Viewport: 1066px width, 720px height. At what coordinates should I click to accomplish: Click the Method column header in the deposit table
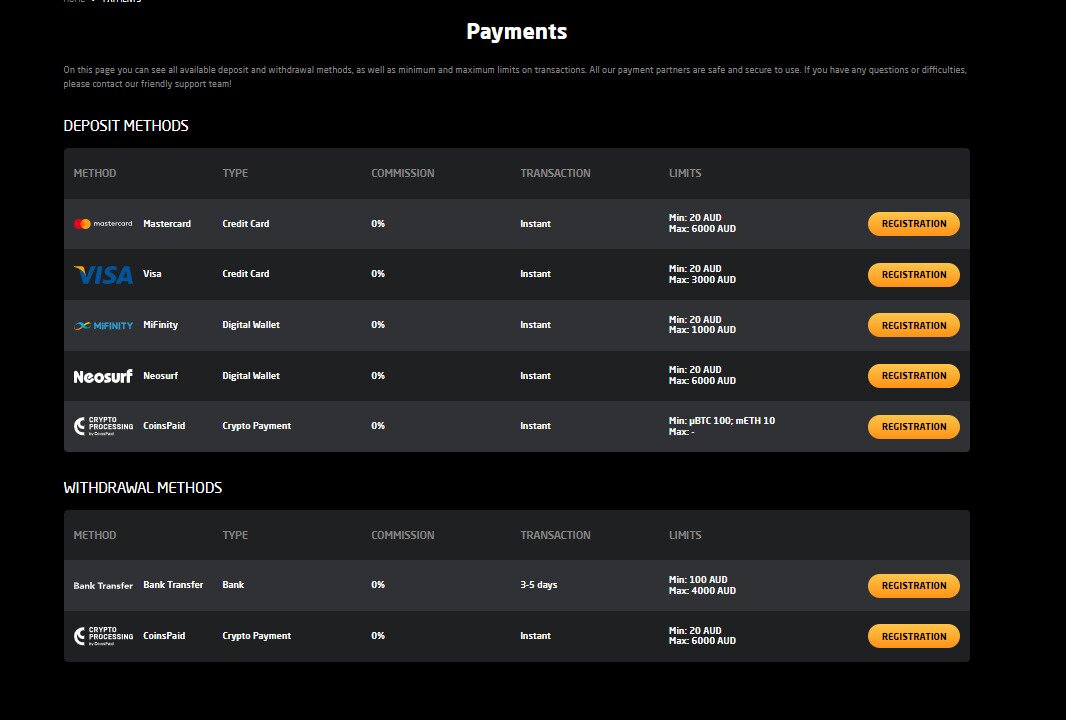(x=94, y=173)
